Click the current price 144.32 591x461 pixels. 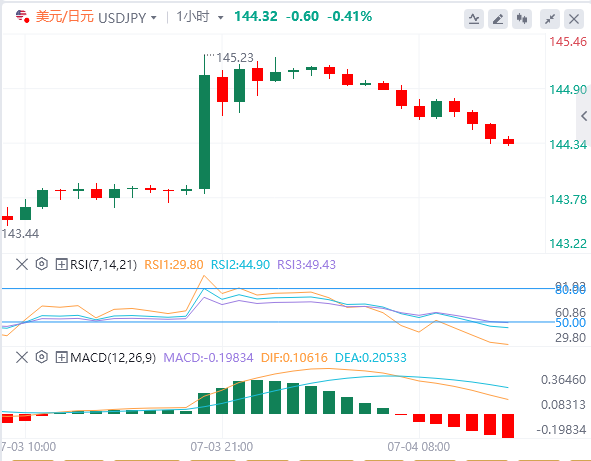(x=256, y=17)
